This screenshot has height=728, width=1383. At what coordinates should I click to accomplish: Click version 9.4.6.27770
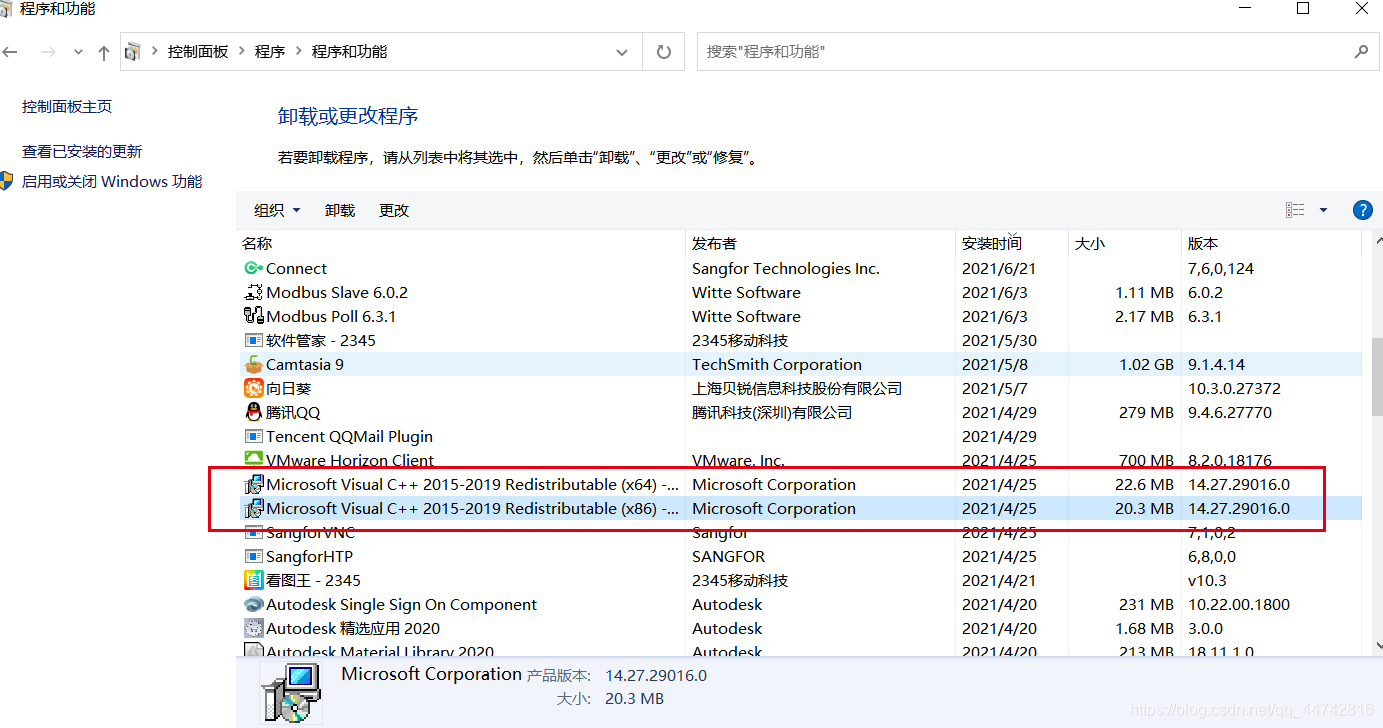click(x=1230, y=412)
